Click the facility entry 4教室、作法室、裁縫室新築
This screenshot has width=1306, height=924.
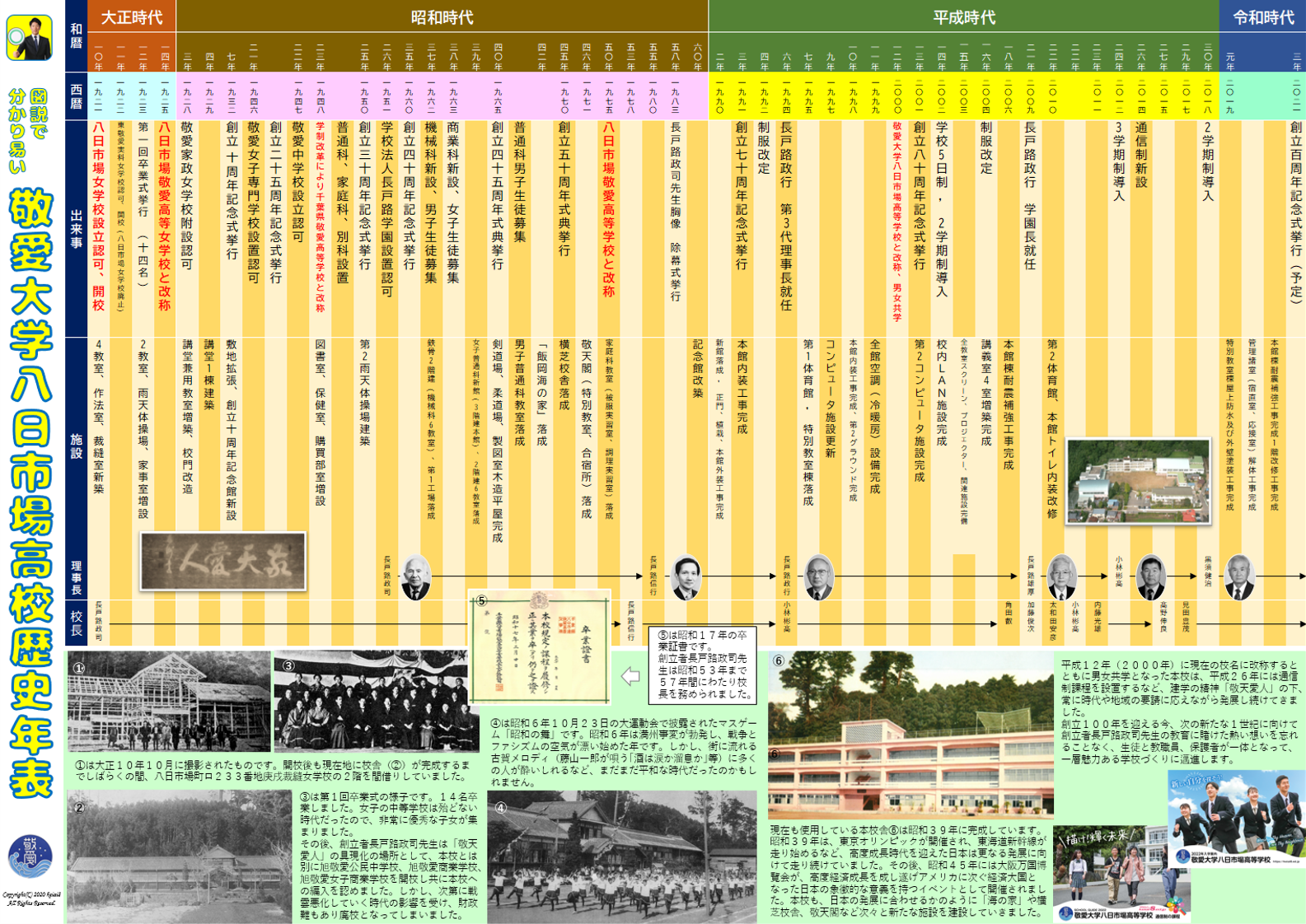(98, 417)
